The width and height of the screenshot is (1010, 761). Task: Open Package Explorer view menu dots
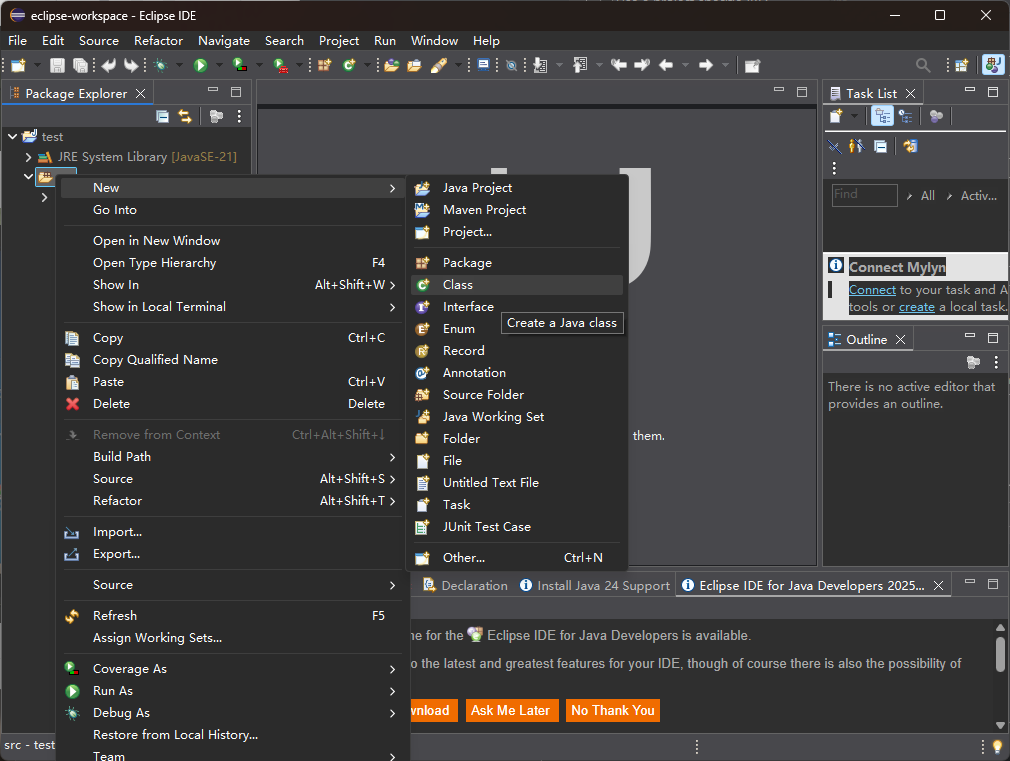coord(239,116)
